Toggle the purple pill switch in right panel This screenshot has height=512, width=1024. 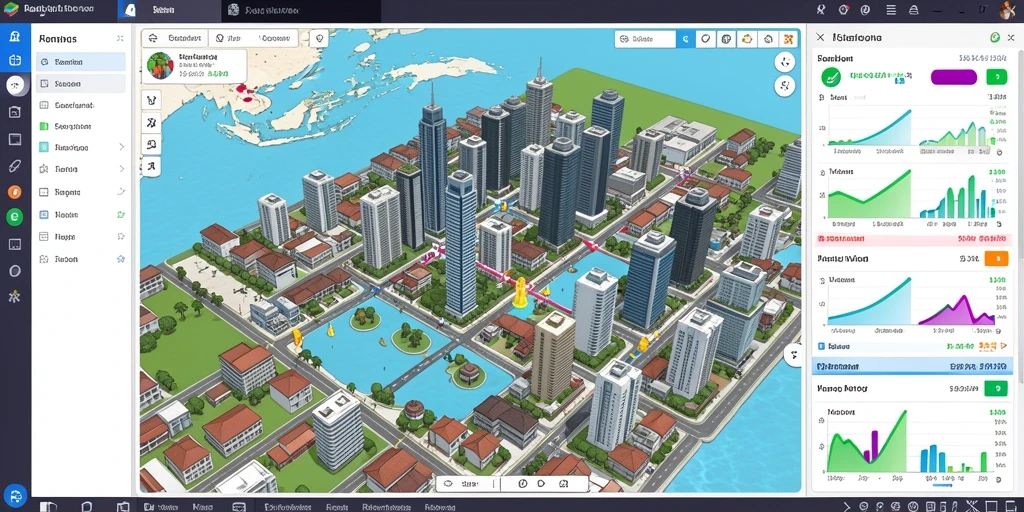[953, 77]
